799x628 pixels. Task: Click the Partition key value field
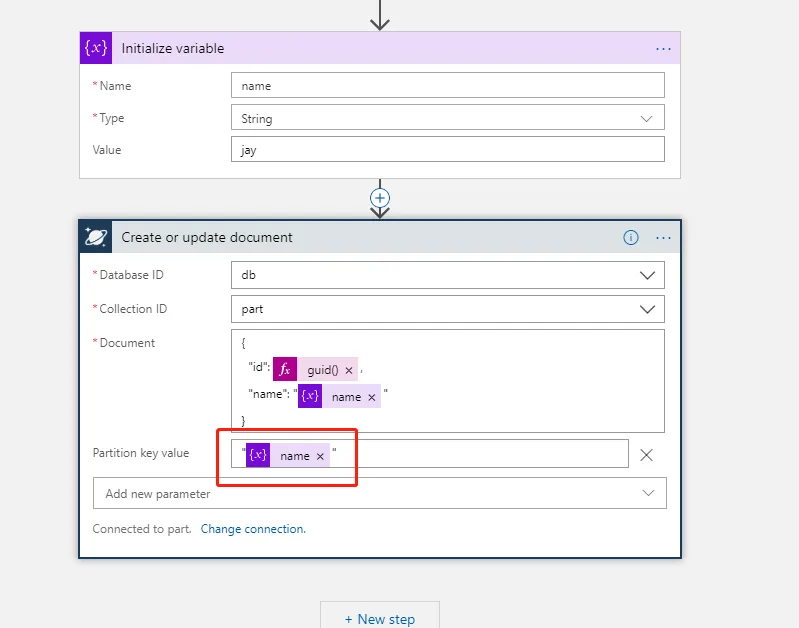pos(430,454)
